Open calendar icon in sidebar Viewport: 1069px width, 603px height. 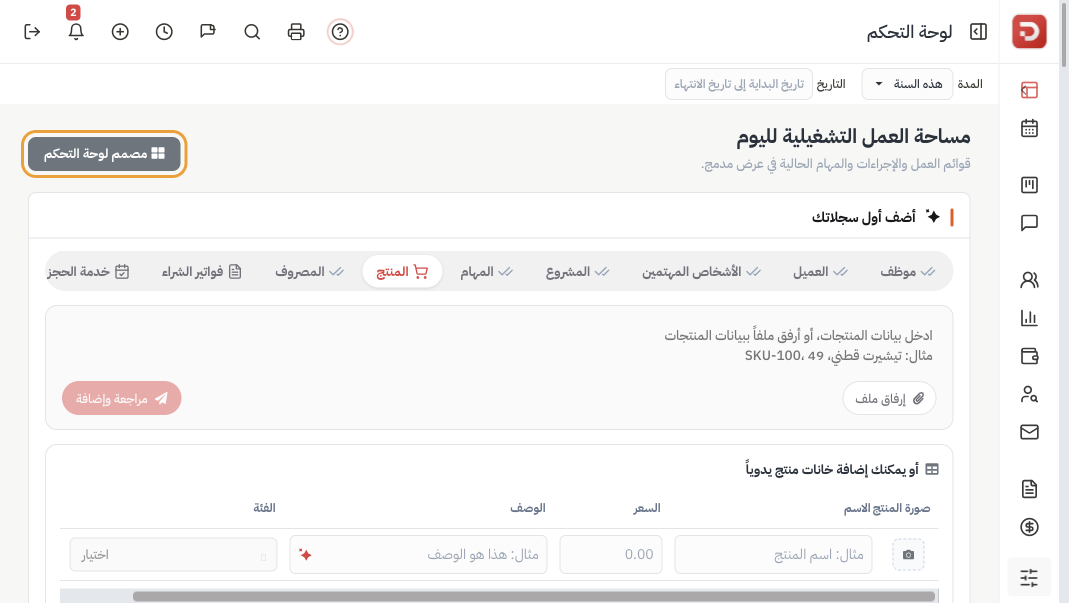[x=1029, y=128]
